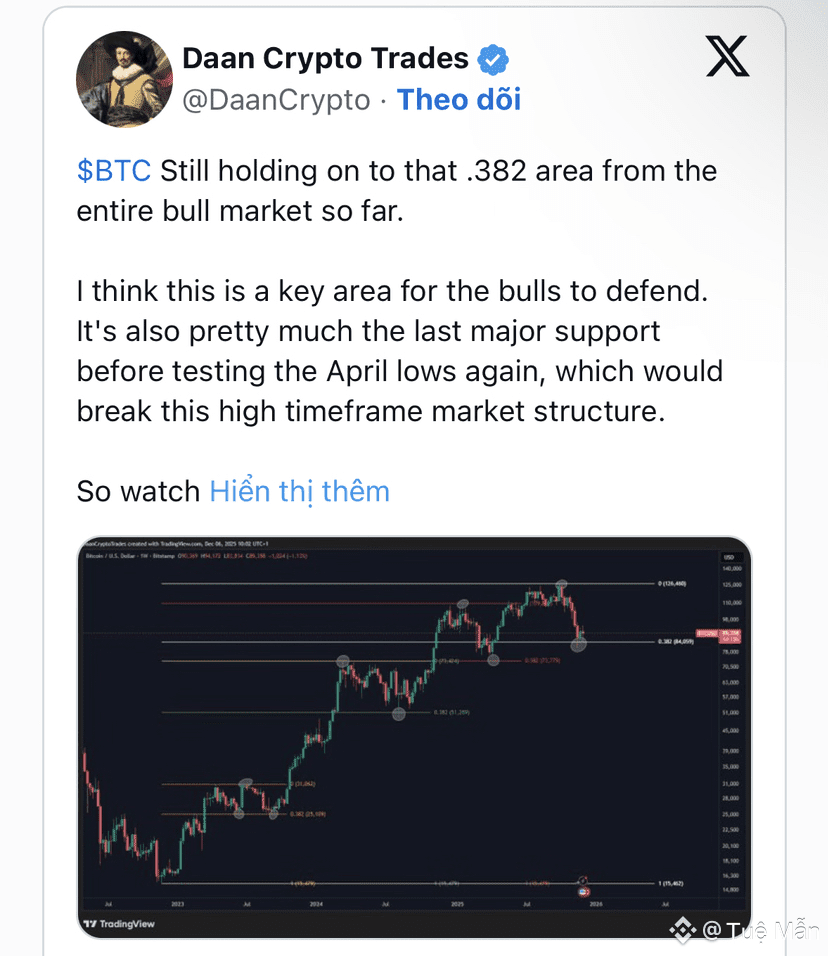This screenshot has width=828, height=956.
Task: Click the Theo dõi follow link
Action: pyautogui.click(x=459, y=100)
